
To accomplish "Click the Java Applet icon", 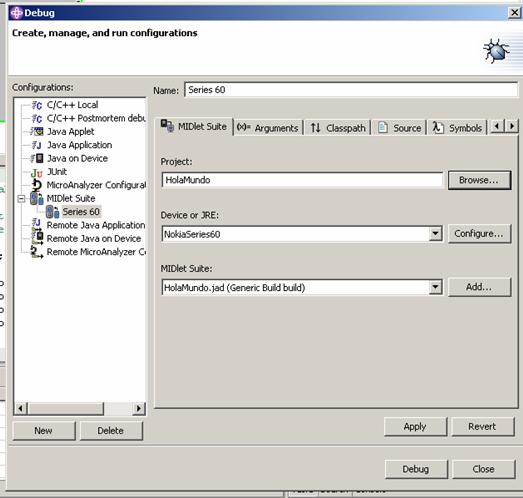I will [x=37, y=131].
